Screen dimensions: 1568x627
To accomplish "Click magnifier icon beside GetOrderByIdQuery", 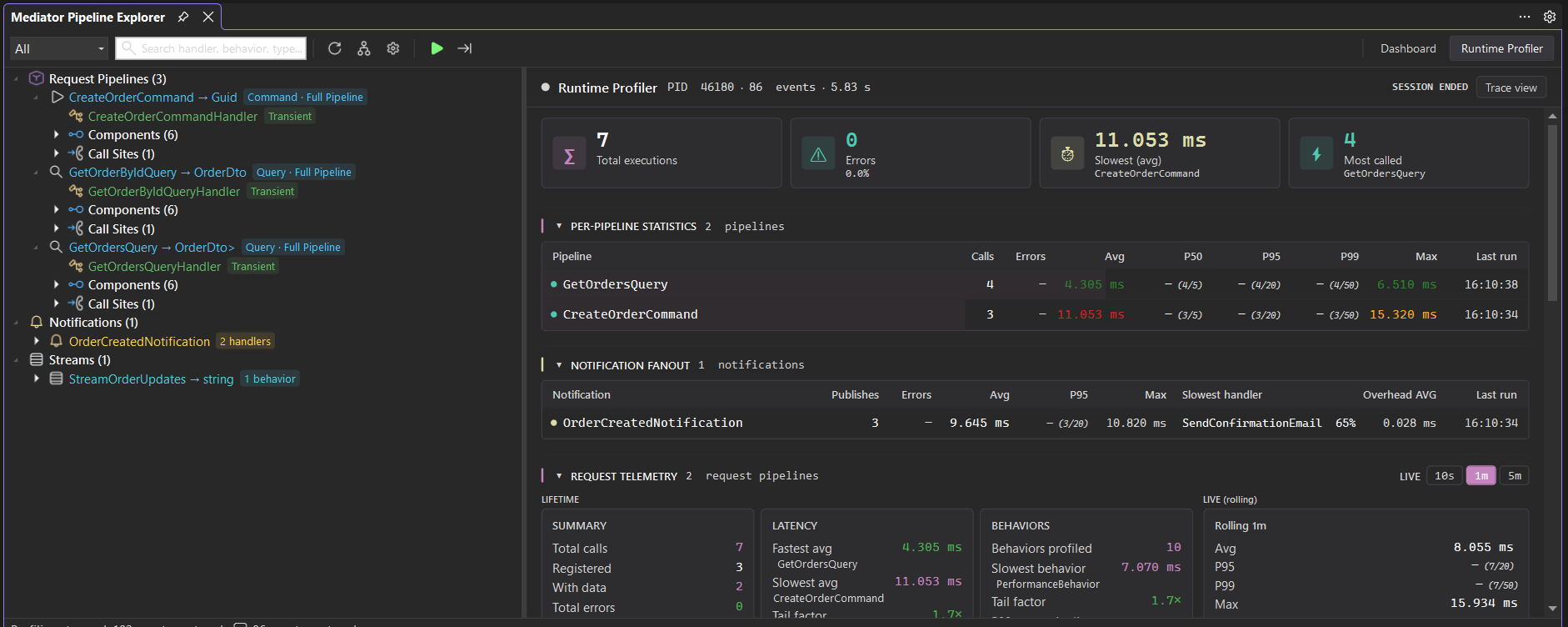I will point(56,172).
